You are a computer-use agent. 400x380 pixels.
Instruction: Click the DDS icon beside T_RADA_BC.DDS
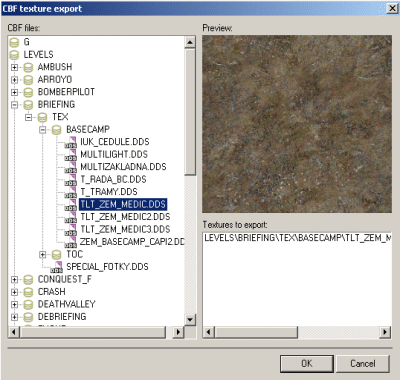pos(71,180)
